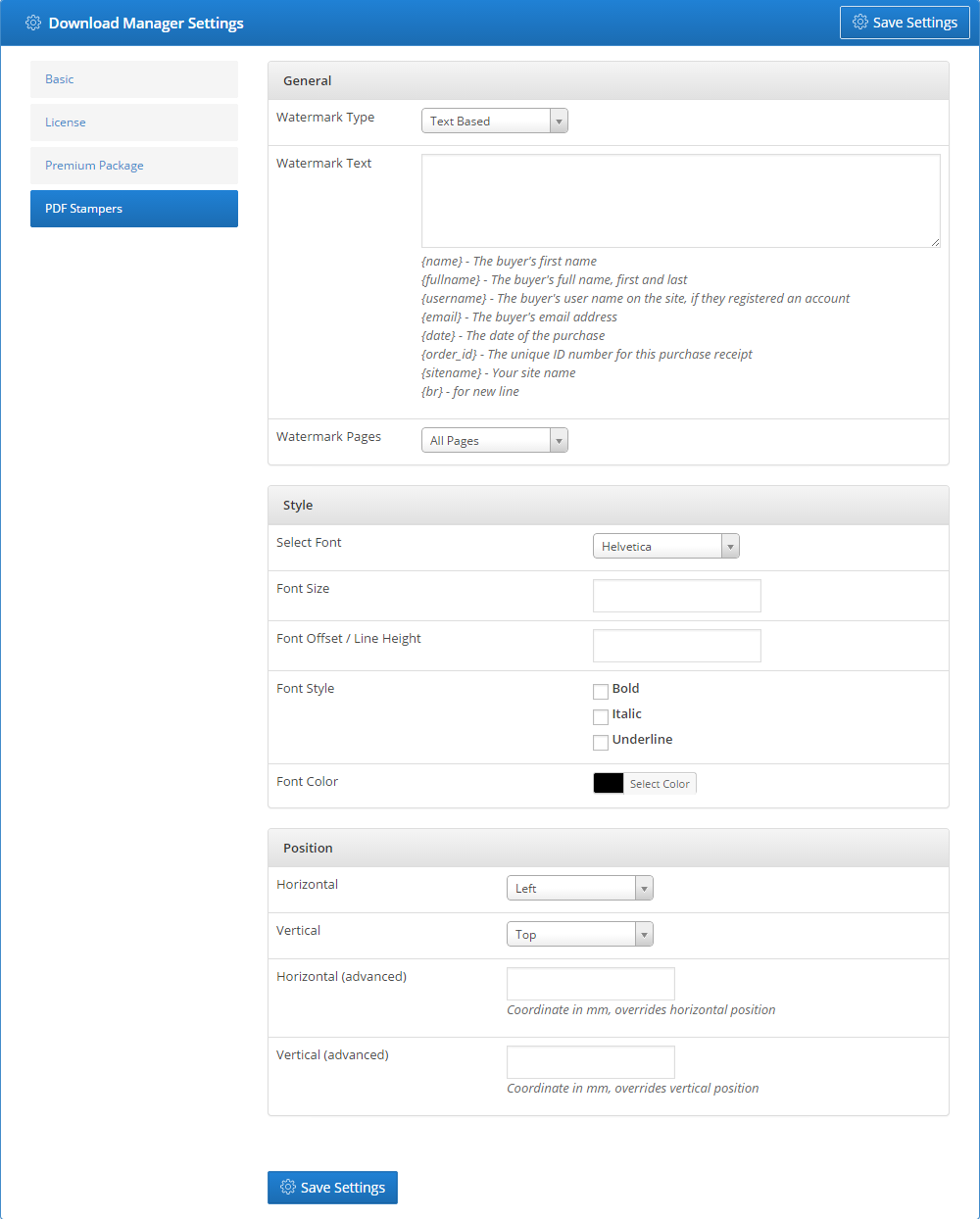This screenshot has width=980, height=1219.
Task: Enable the Italic font style checkbox
Action: point(601,717)
